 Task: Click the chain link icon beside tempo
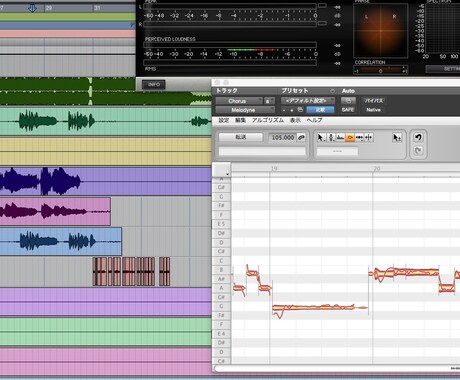click(x=301, y=137)
